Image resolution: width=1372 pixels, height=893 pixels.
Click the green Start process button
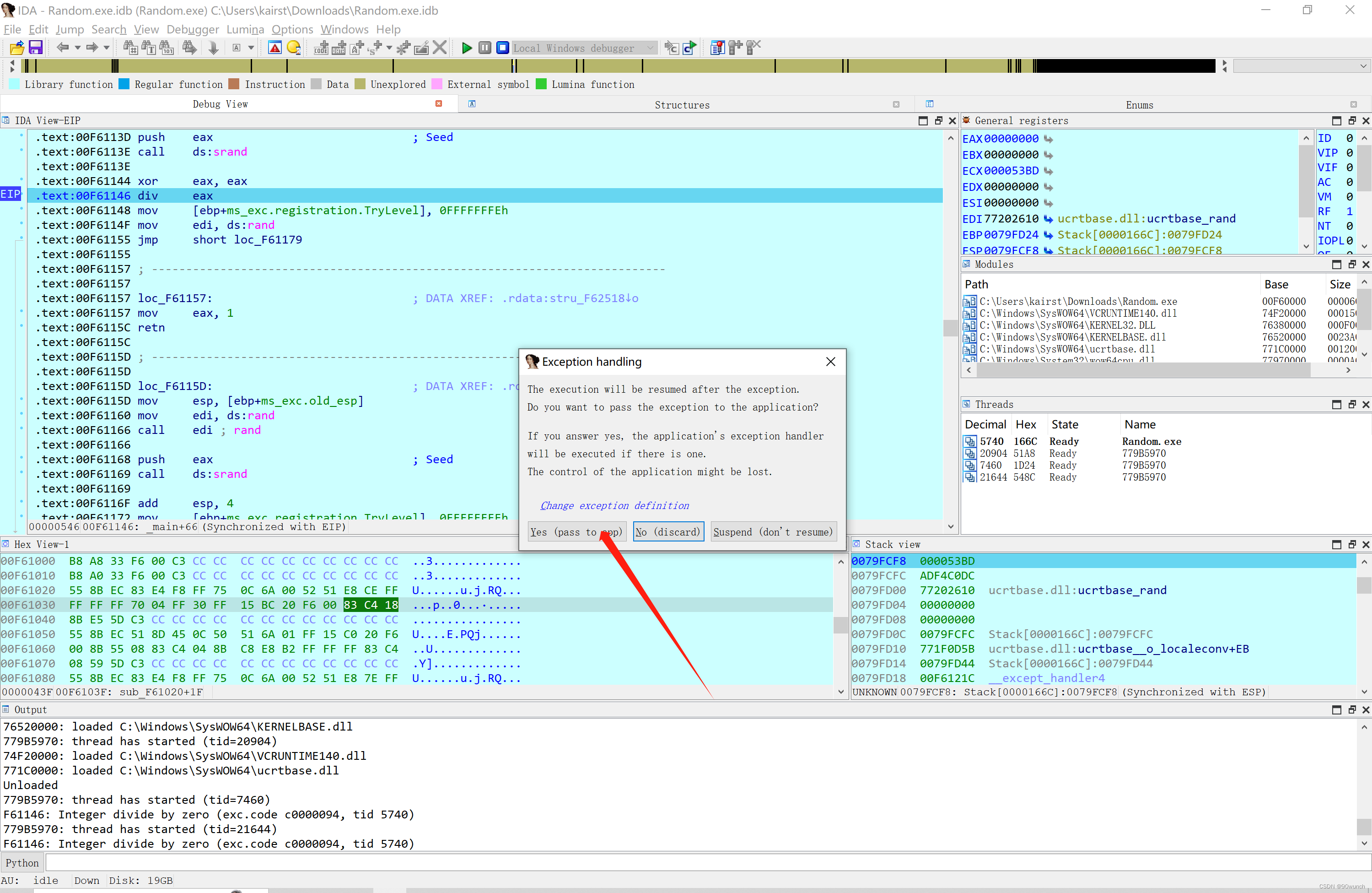click(467, 48)
